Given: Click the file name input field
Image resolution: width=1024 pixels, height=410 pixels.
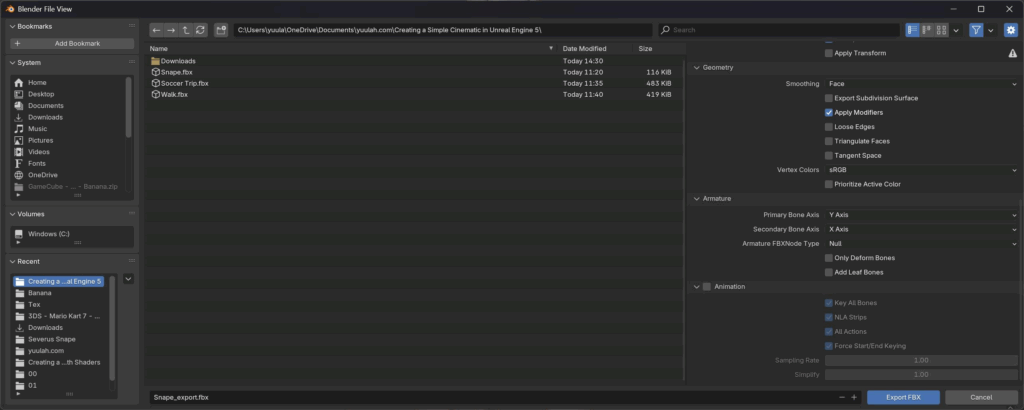Looking at the screenshot, I should point(490,397).
